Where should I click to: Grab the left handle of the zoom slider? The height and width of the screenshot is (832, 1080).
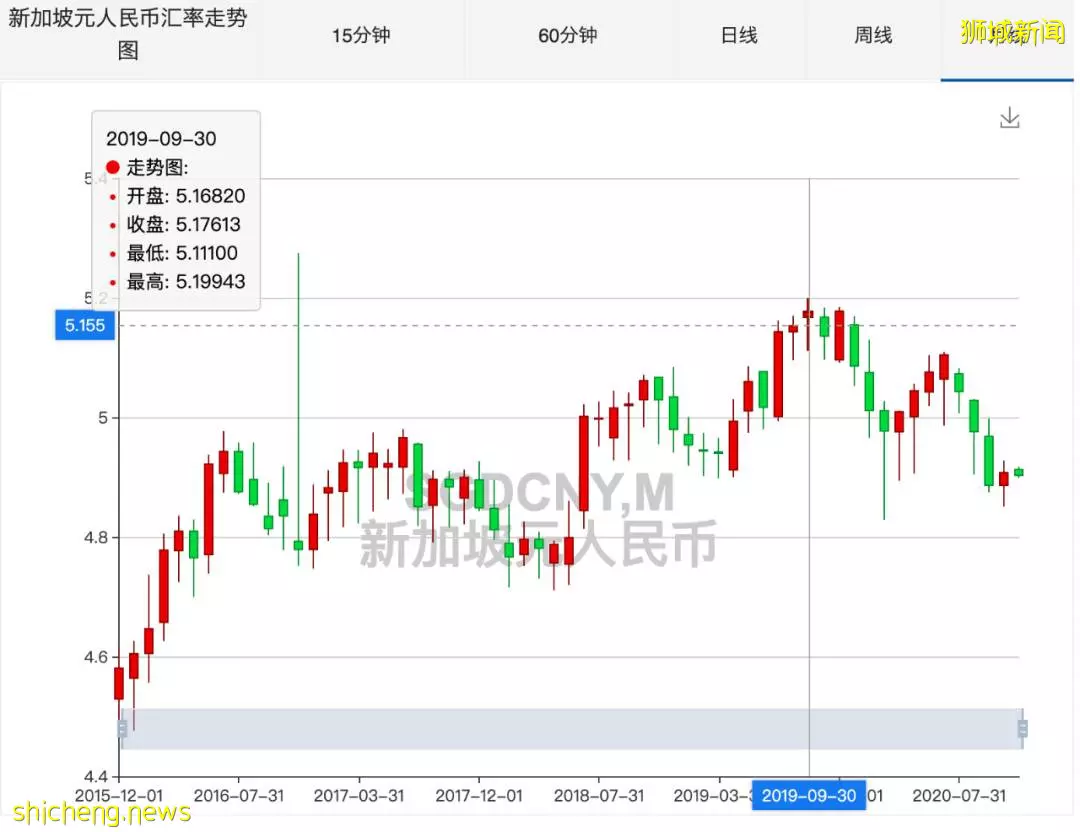click(123, 728)
